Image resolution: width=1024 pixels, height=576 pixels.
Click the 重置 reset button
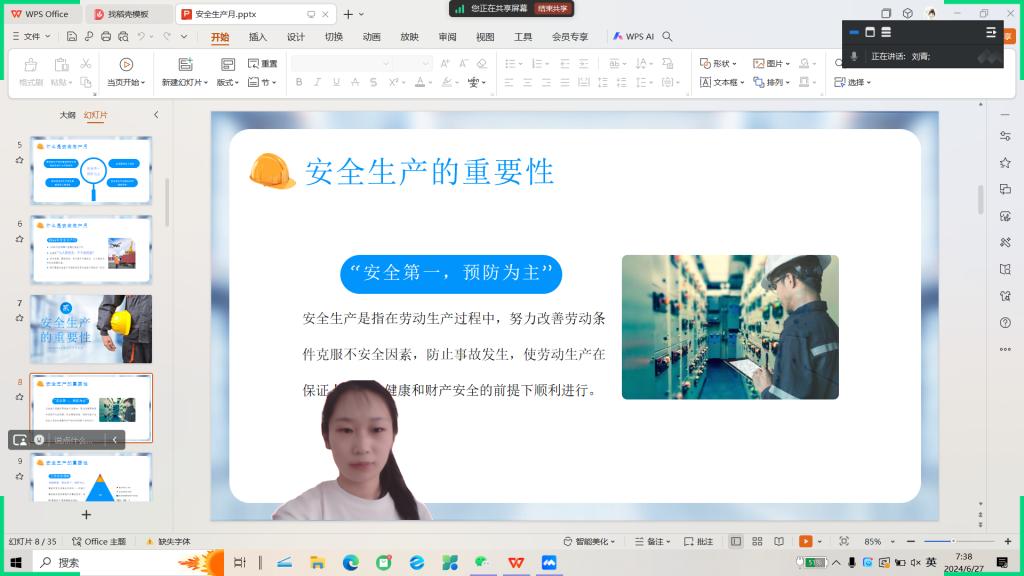click(263, 64)
